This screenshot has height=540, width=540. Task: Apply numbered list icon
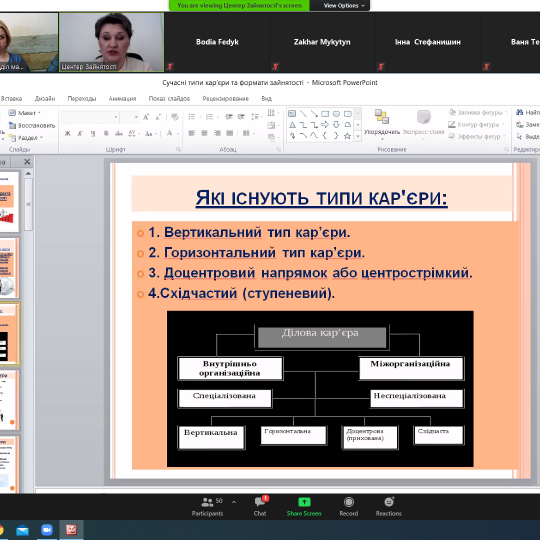pyautogui.click(x=210, y=117)
